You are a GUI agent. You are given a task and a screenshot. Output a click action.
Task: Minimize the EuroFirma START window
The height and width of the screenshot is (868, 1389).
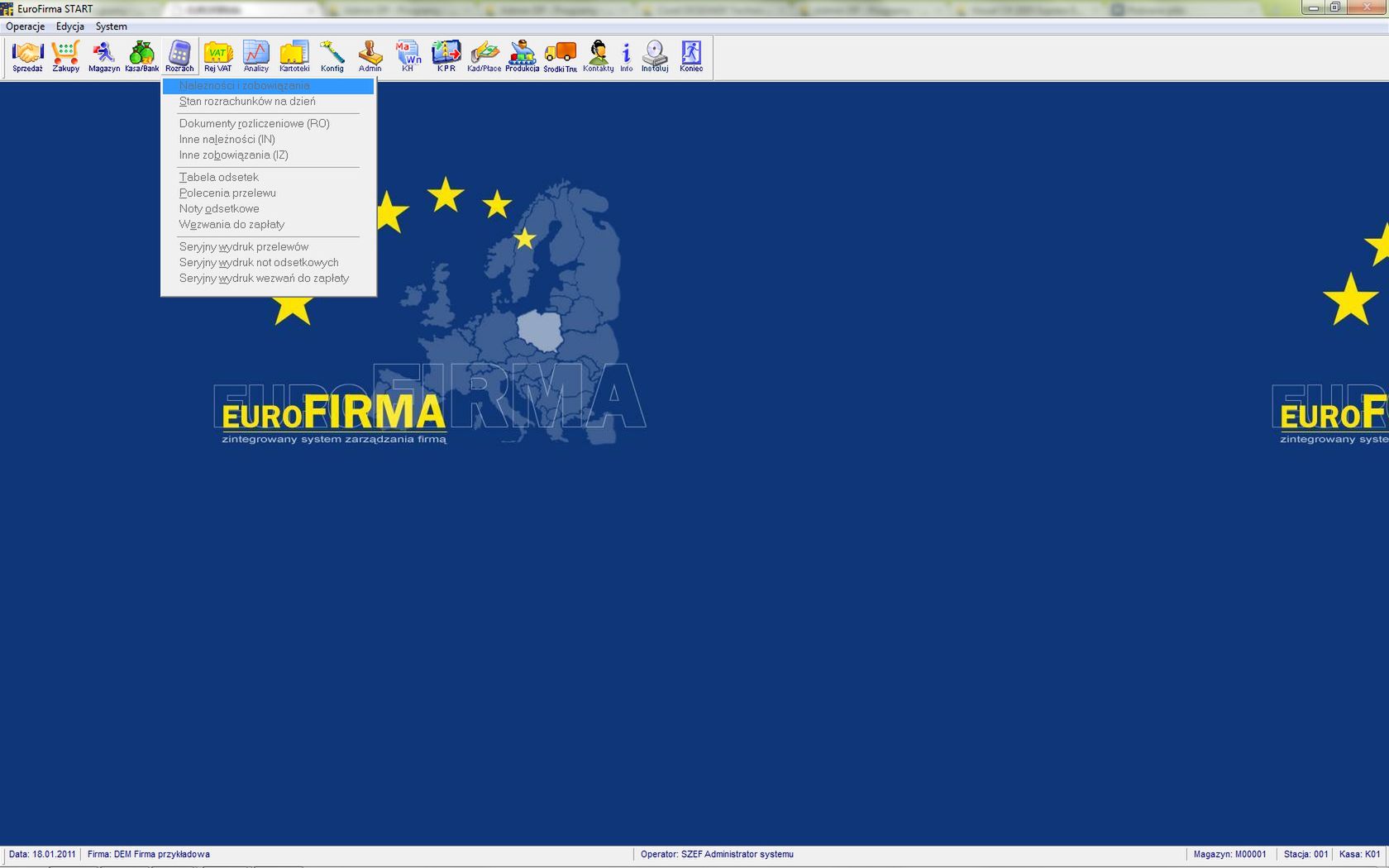[1313, 7]
